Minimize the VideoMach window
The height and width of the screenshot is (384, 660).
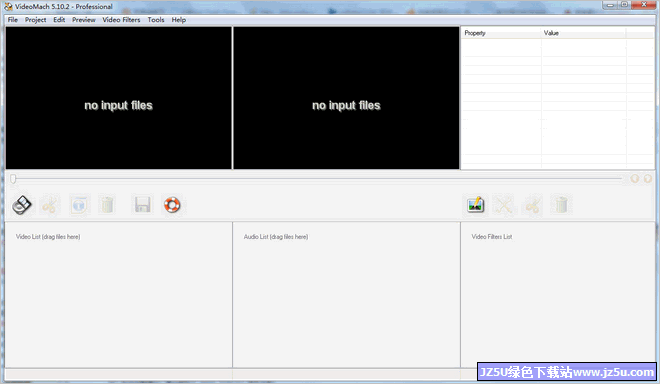coord(609,5)
